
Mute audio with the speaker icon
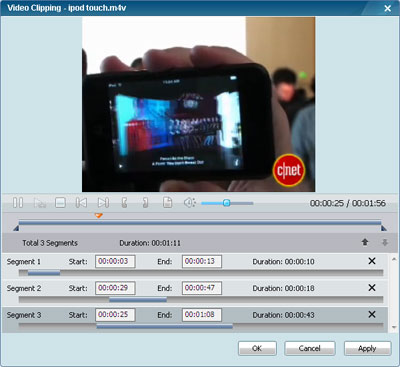[189, 202]
